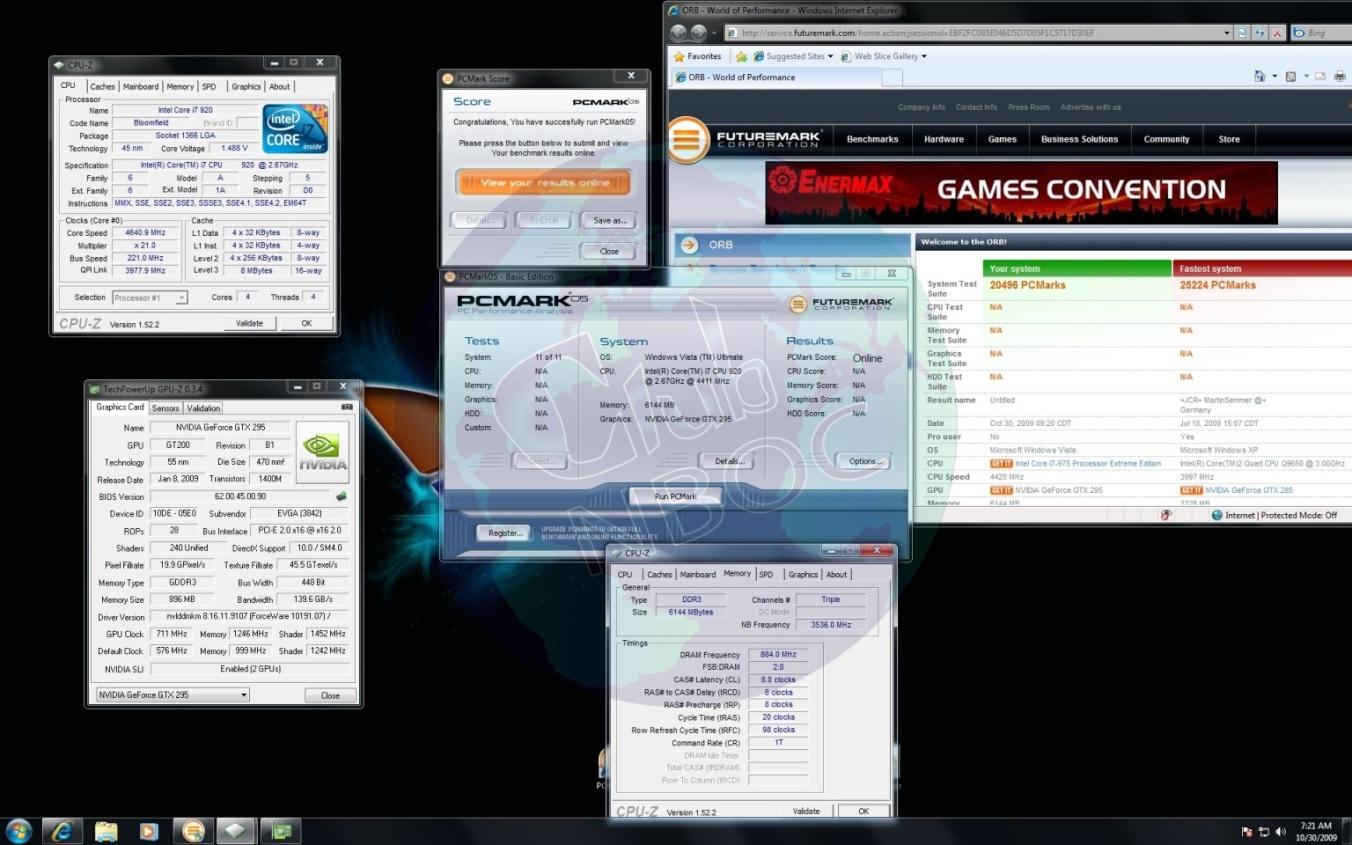Image resolution: width=1352 pixels, height=845 pixels.
Task: Click the Intel Core i7 logo in CPU-Z
Action: point(295,128)
